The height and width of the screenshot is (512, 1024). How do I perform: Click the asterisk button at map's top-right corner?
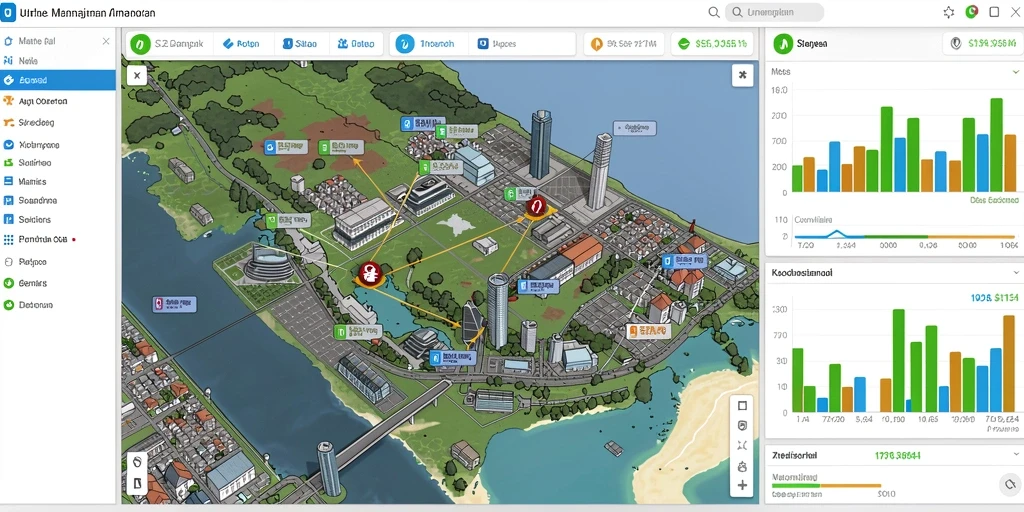point(742,75)
